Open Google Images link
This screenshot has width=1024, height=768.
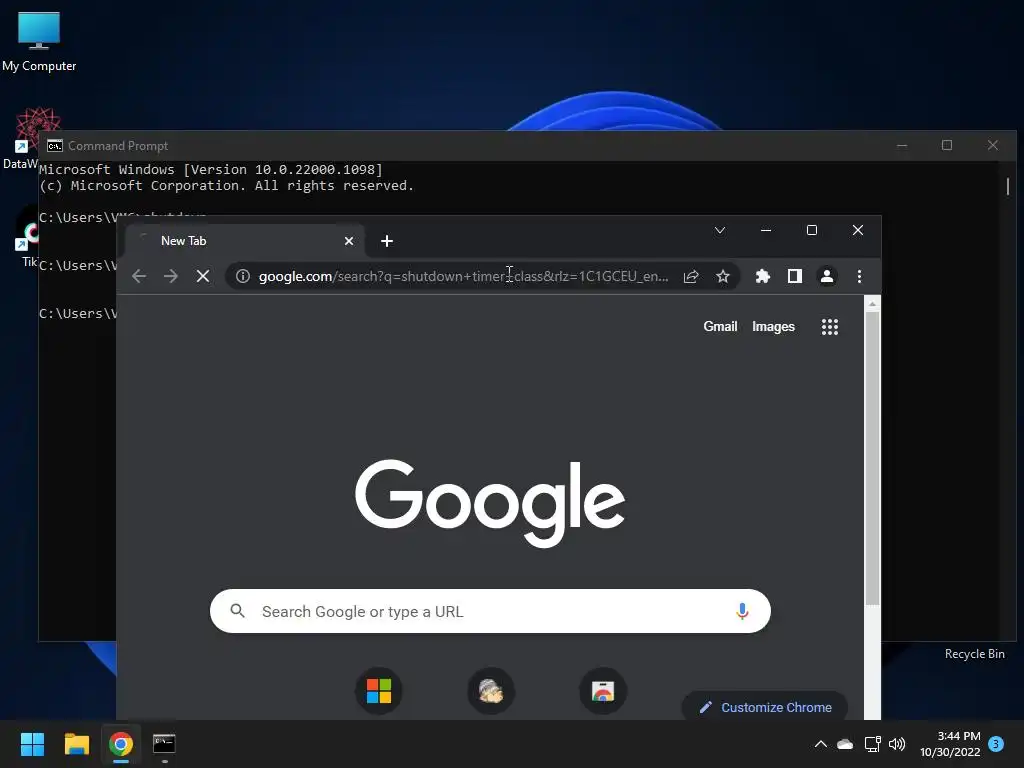point(773,327)
